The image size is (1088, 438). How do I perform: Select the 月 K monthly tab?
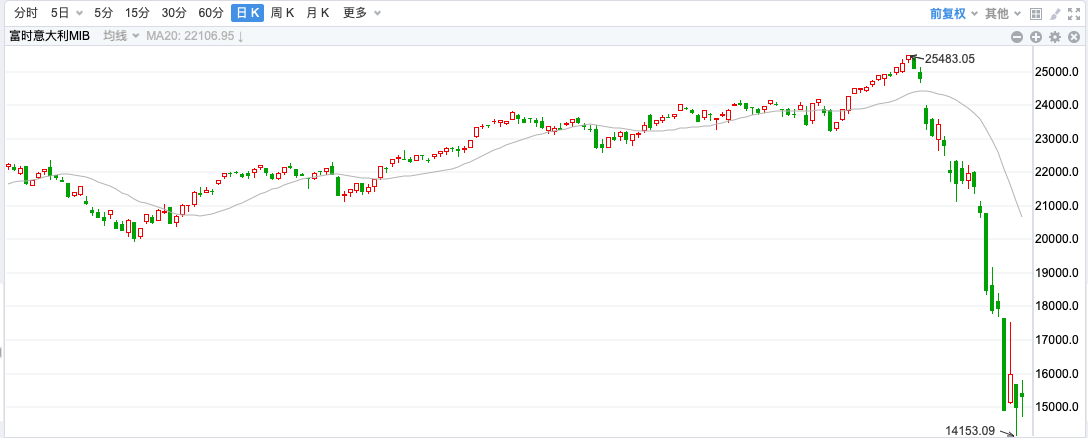318,12
